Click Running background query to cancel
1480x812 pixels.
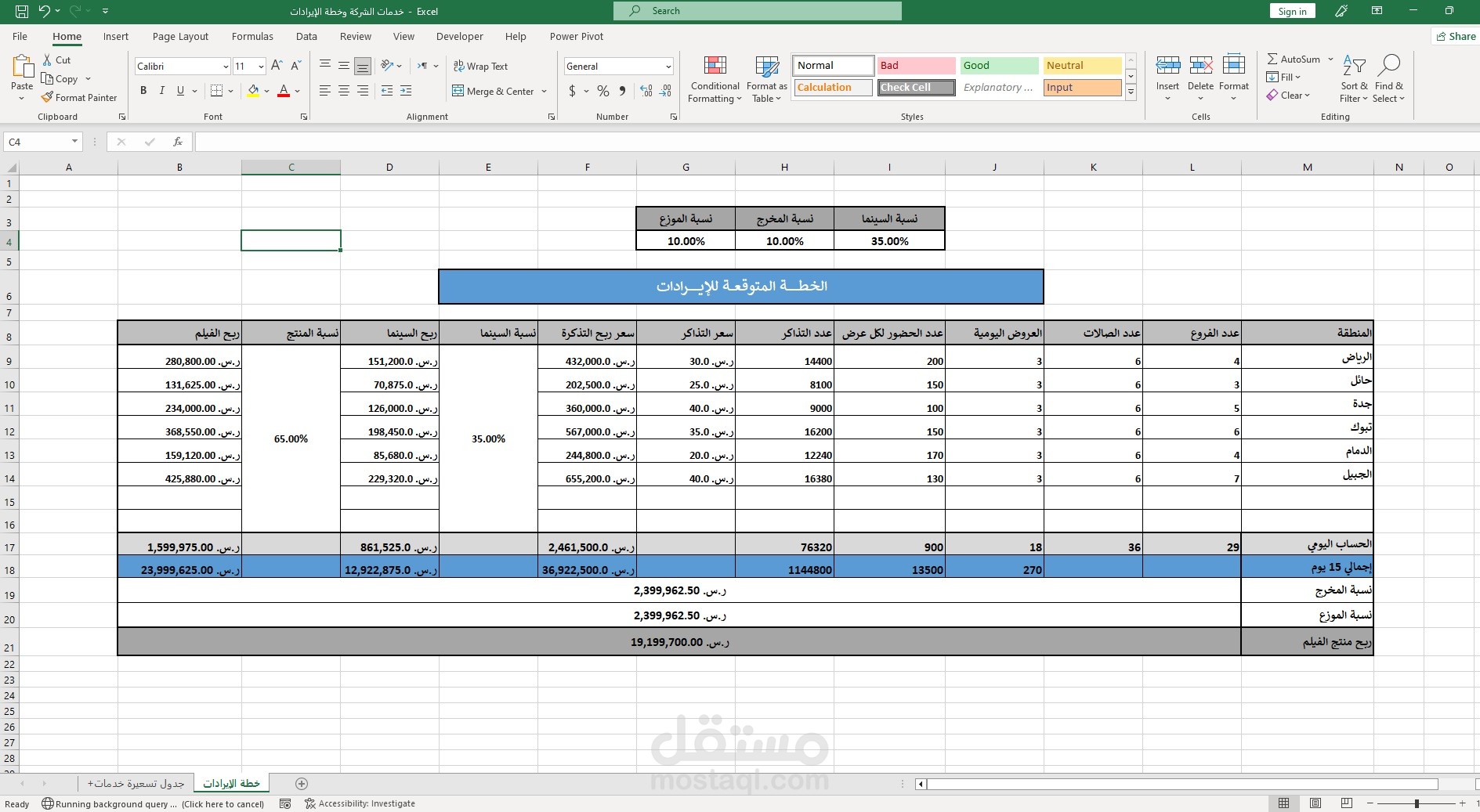(x=154, y=803)
